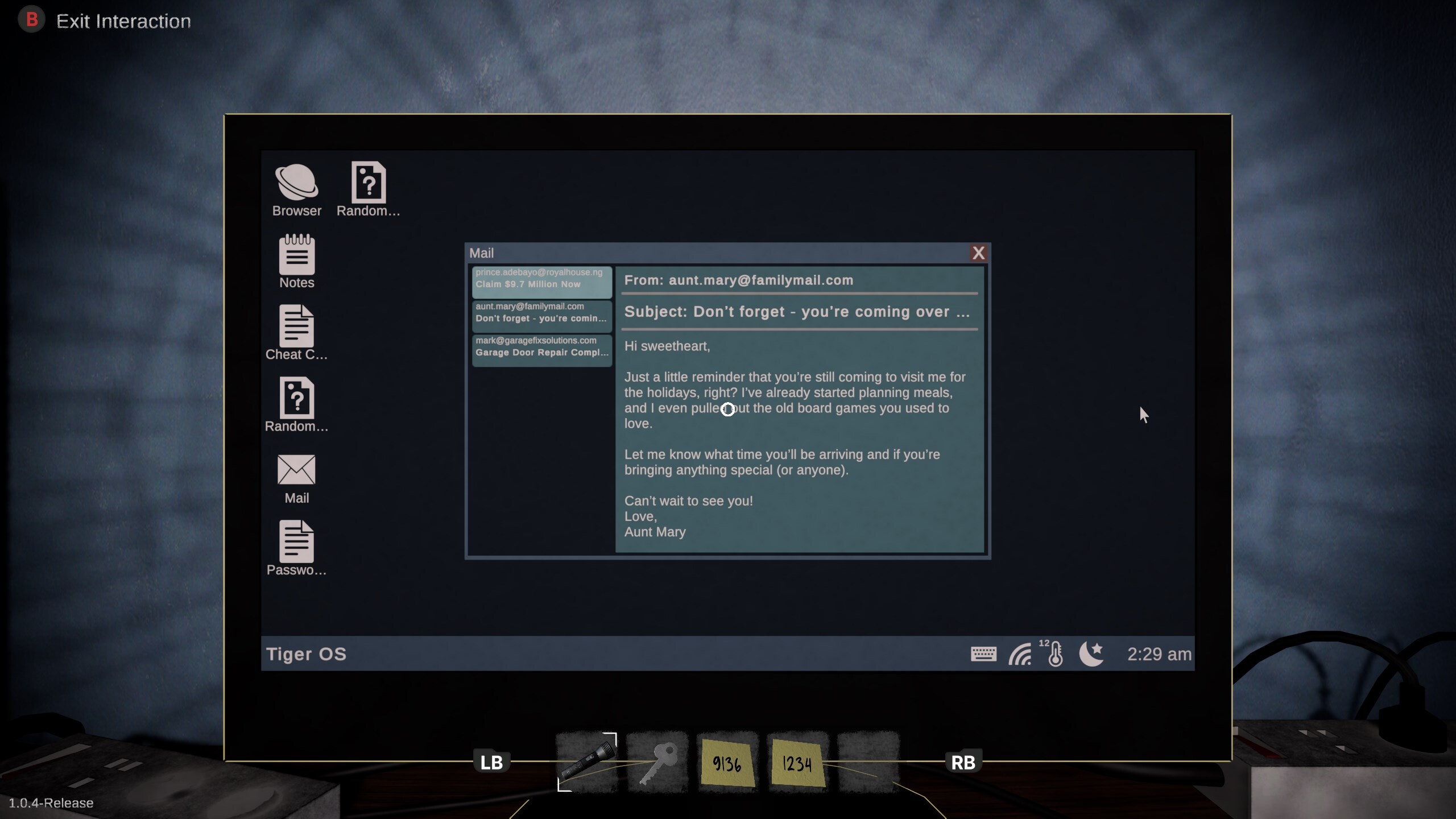The width and height of the screenshot is (1456, 819).
Task: Toggle the keyboard indicator in the system tray
Action: pos(985,655)
